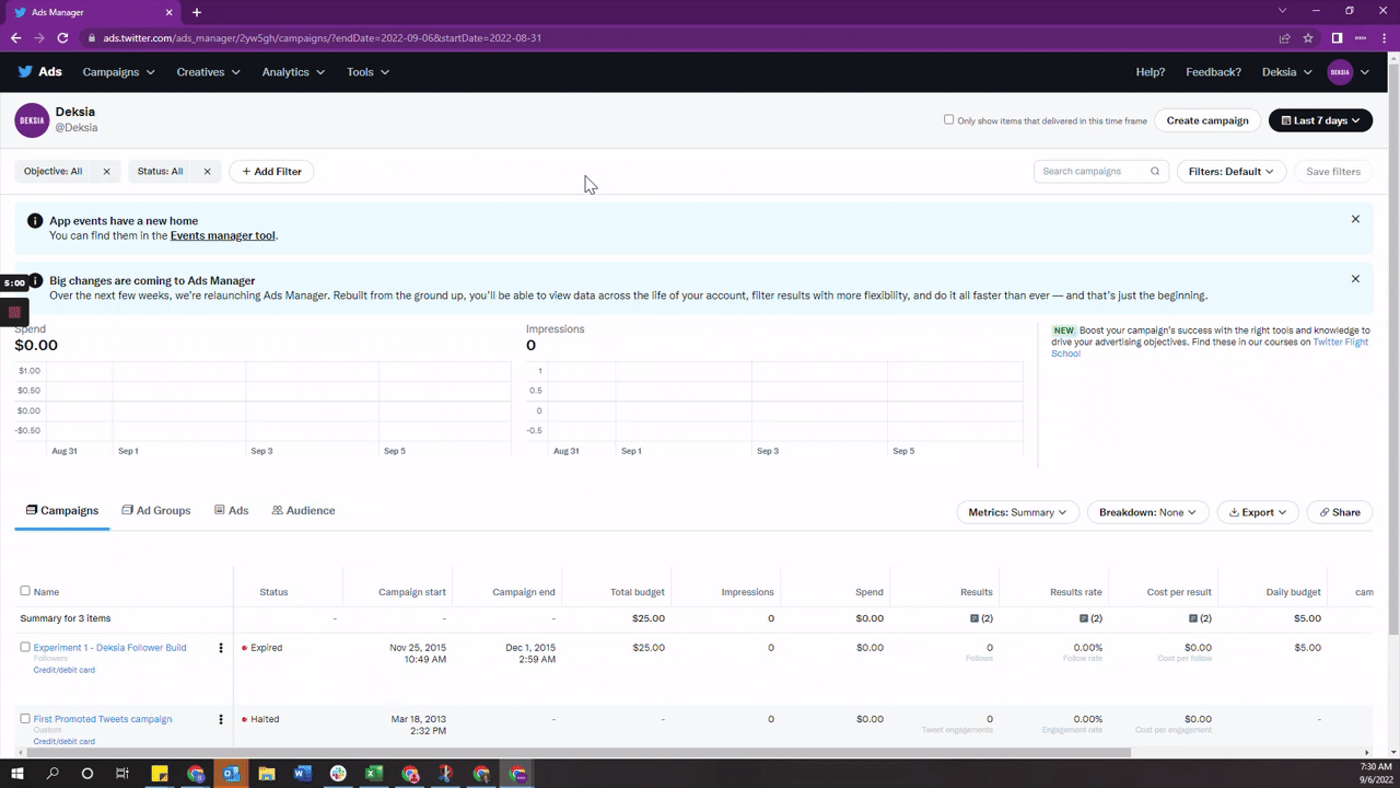Screen dimensions: 1400x788
Task: Open options menu for Experiment 1 campaign
Action: [221, 648]
